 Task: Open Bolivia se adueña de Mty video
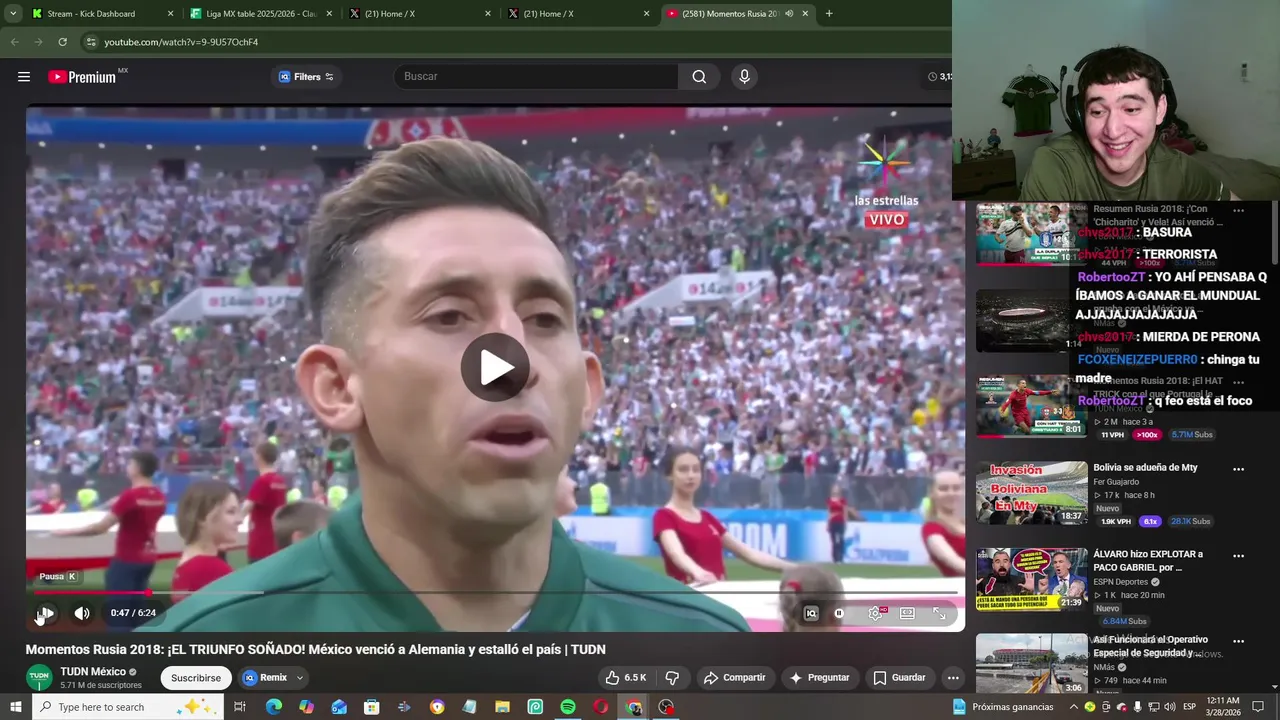(x=1145, y=467)
